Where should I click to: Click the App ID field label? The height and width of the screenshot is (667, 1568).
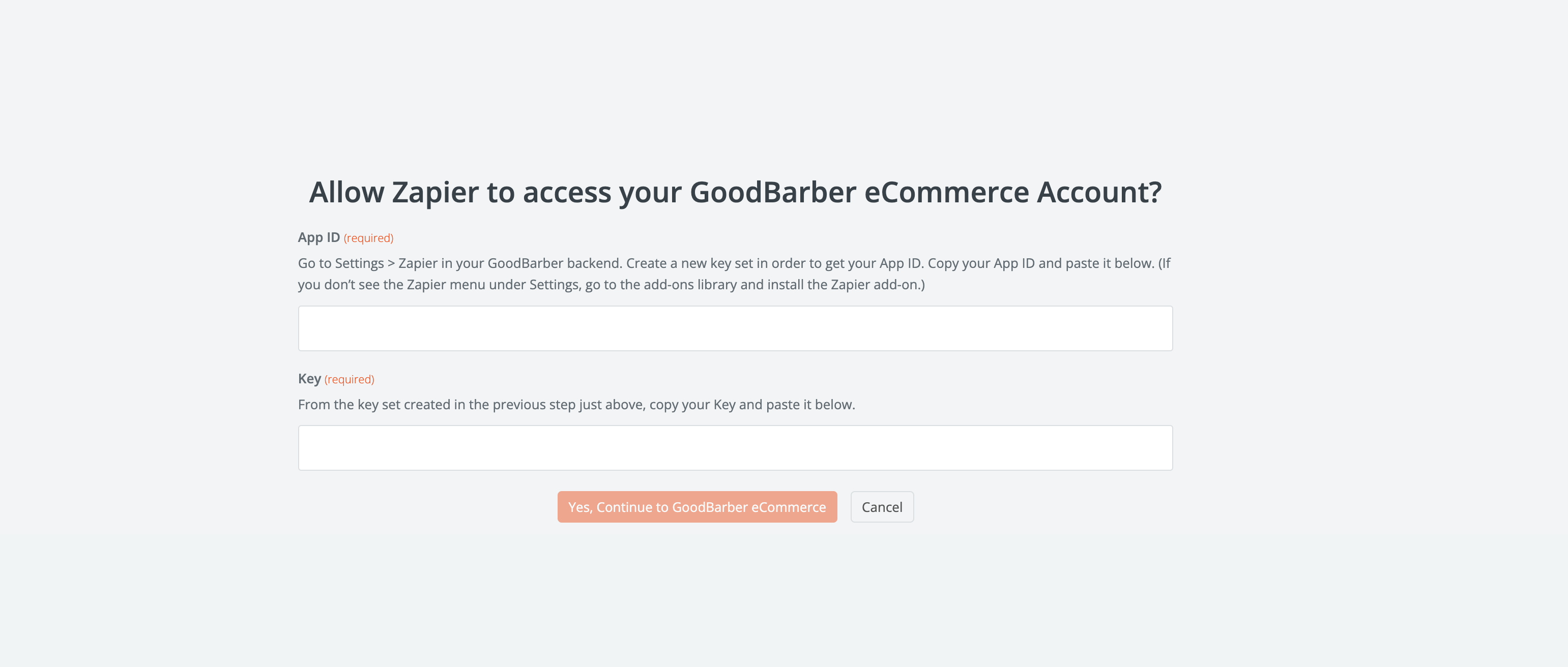point(318,238)
